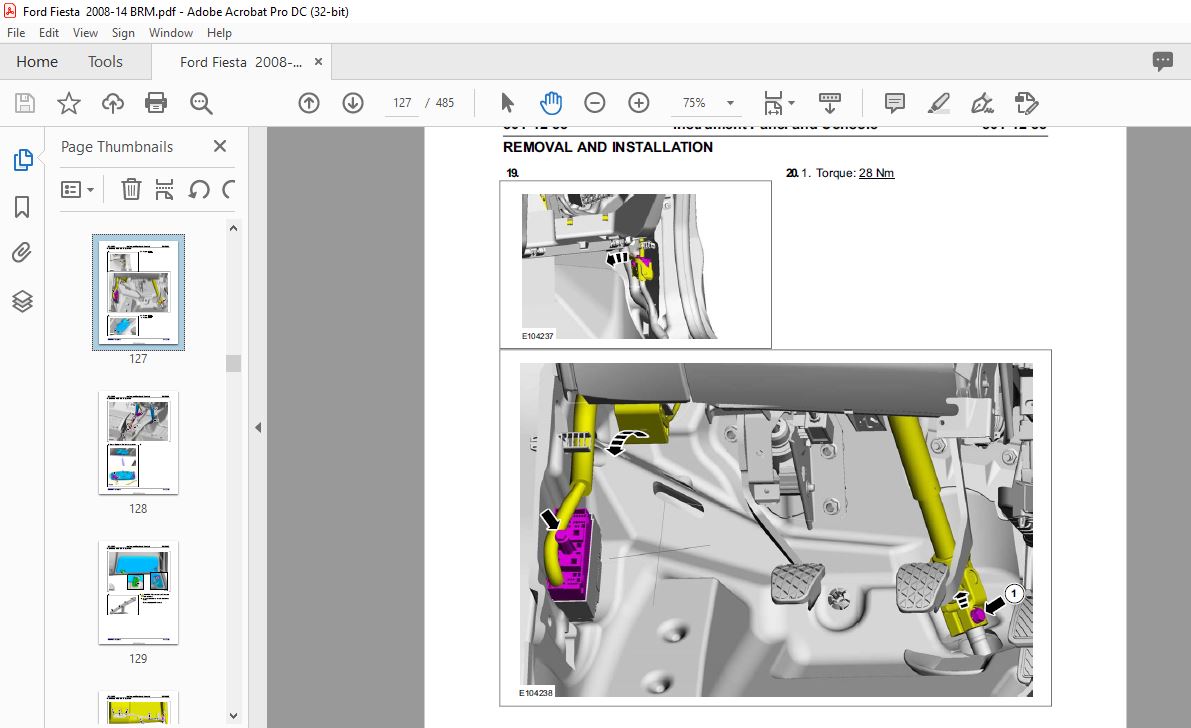Select page 127 thumbnail

[x=138, y=293]
